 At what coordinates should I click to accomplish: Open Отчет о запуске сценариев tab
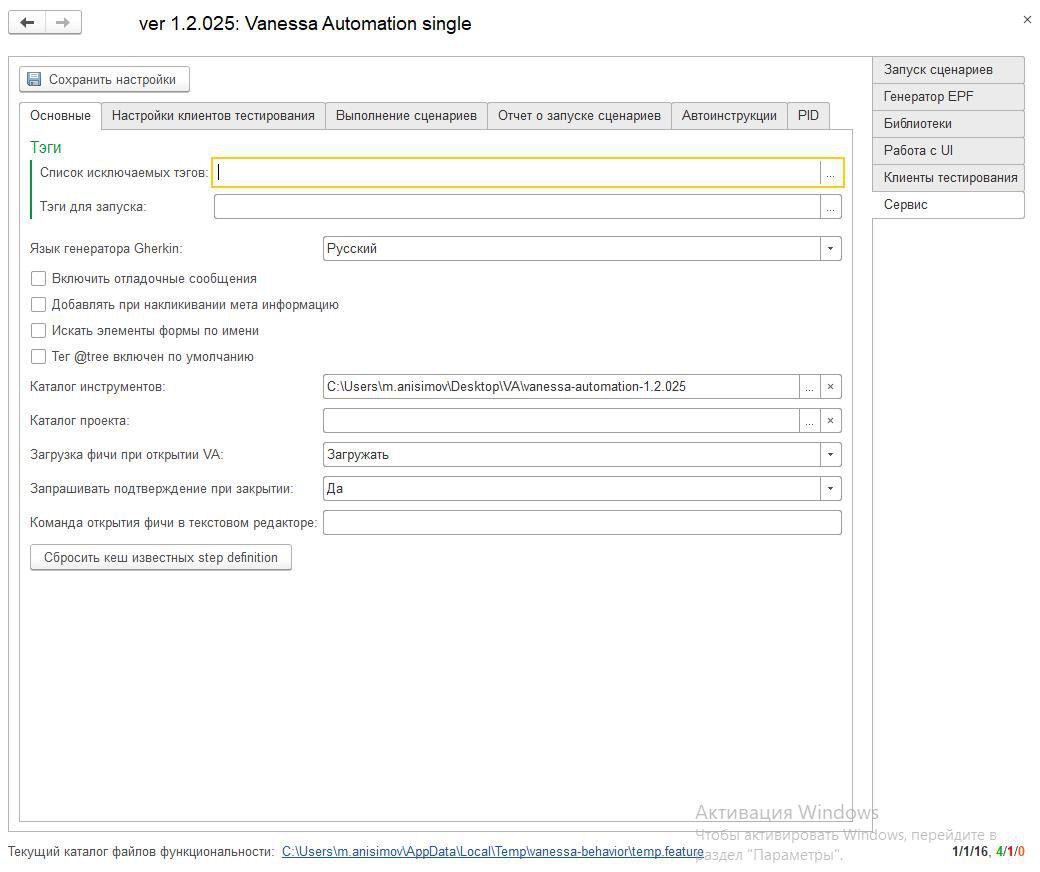click(x=579, y=115)
